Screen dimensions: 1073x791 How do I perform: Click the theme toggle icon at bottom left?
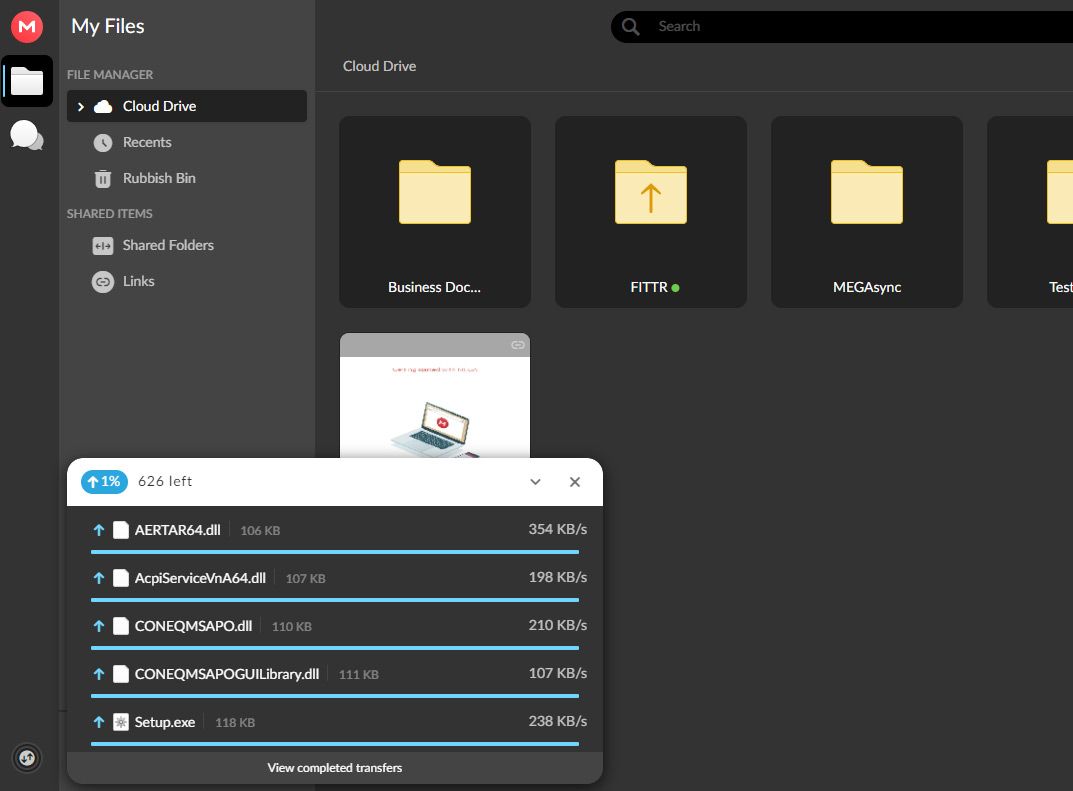[26, 758]
